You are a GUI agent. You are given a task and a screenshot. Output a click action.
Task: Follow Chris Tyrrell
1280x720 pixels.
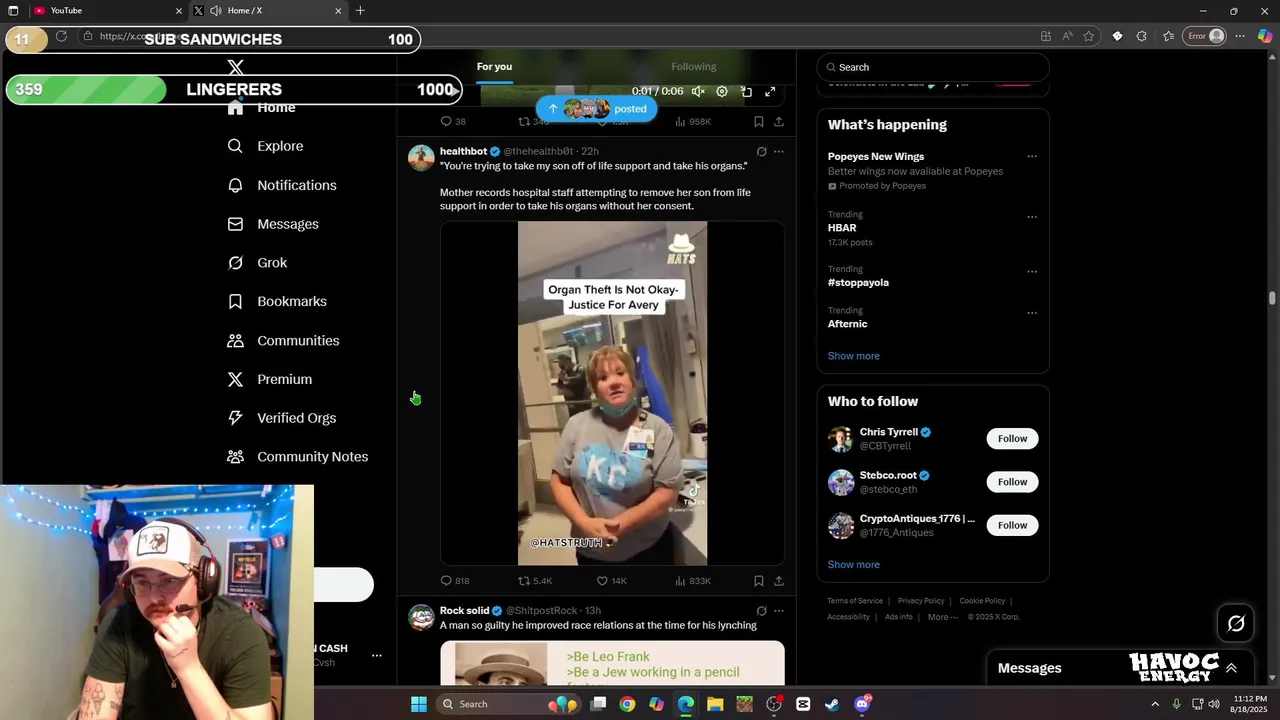tap(1012, 439)
